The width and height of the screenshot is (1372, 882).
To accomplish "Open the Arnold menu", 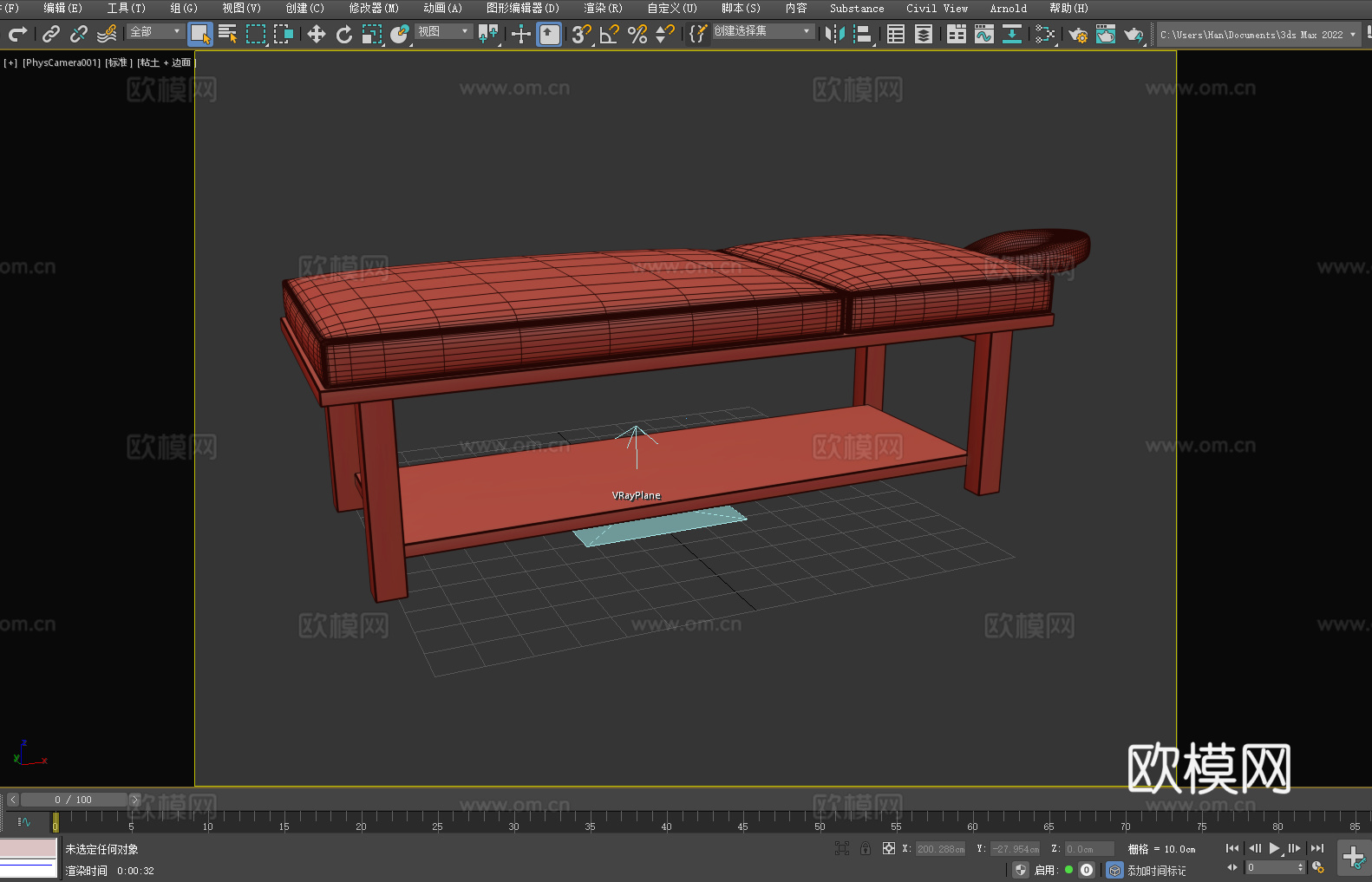I will pos(1008,8).
